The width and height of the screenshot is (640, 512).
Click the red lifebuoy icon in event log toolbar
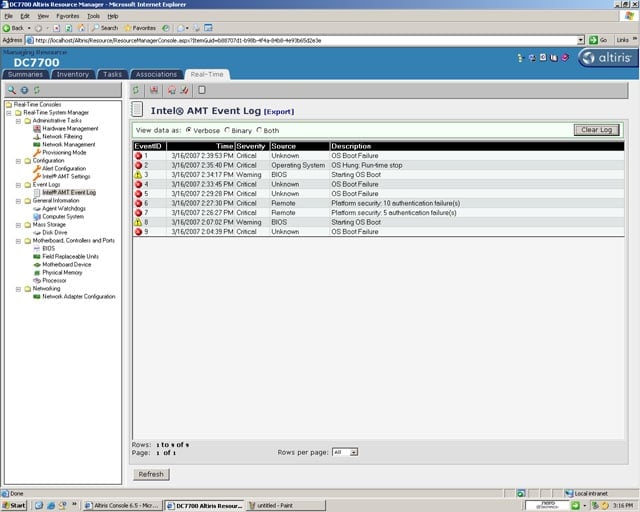[172, 90]
